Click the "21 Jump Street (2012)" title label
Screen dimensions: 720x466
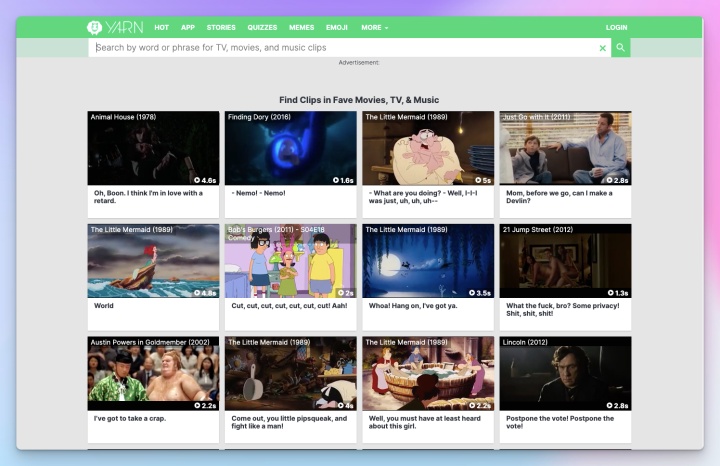pos(538,230)
